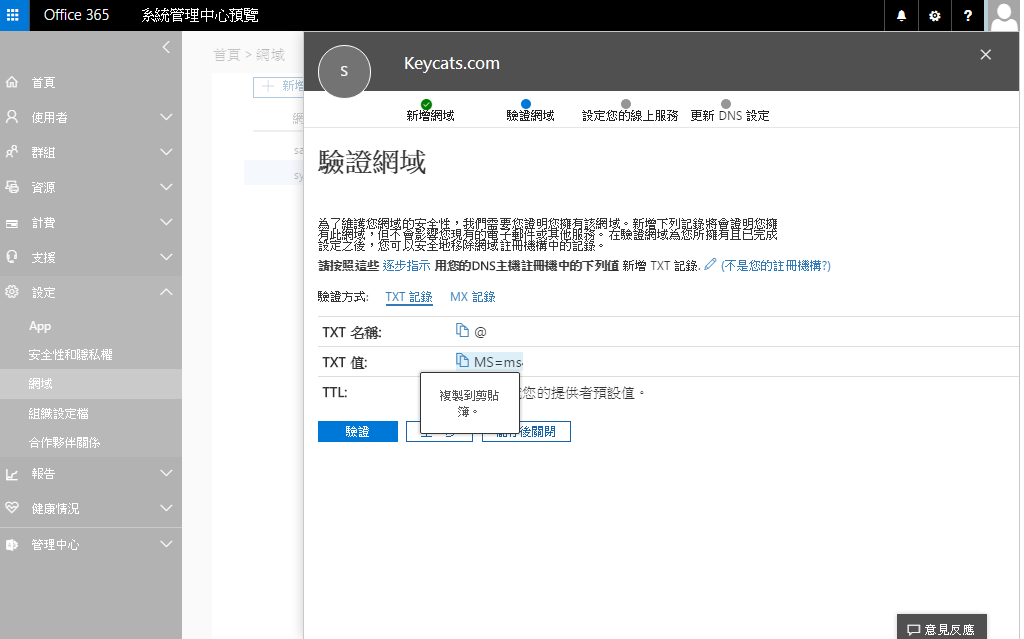Viewport: 1024px width, 639px height.
Task: Click the 首頁 breadcrumb link
Action: (x=227, y=55)
